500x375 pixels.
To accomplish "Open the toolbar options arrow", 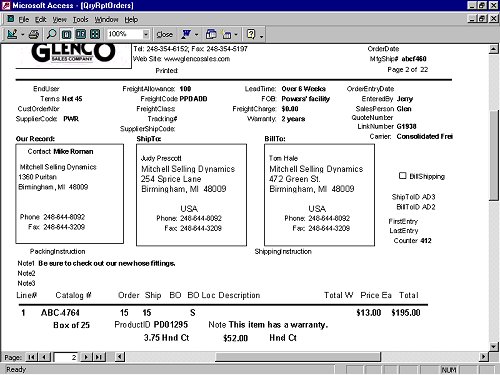I will coord(261,36).
